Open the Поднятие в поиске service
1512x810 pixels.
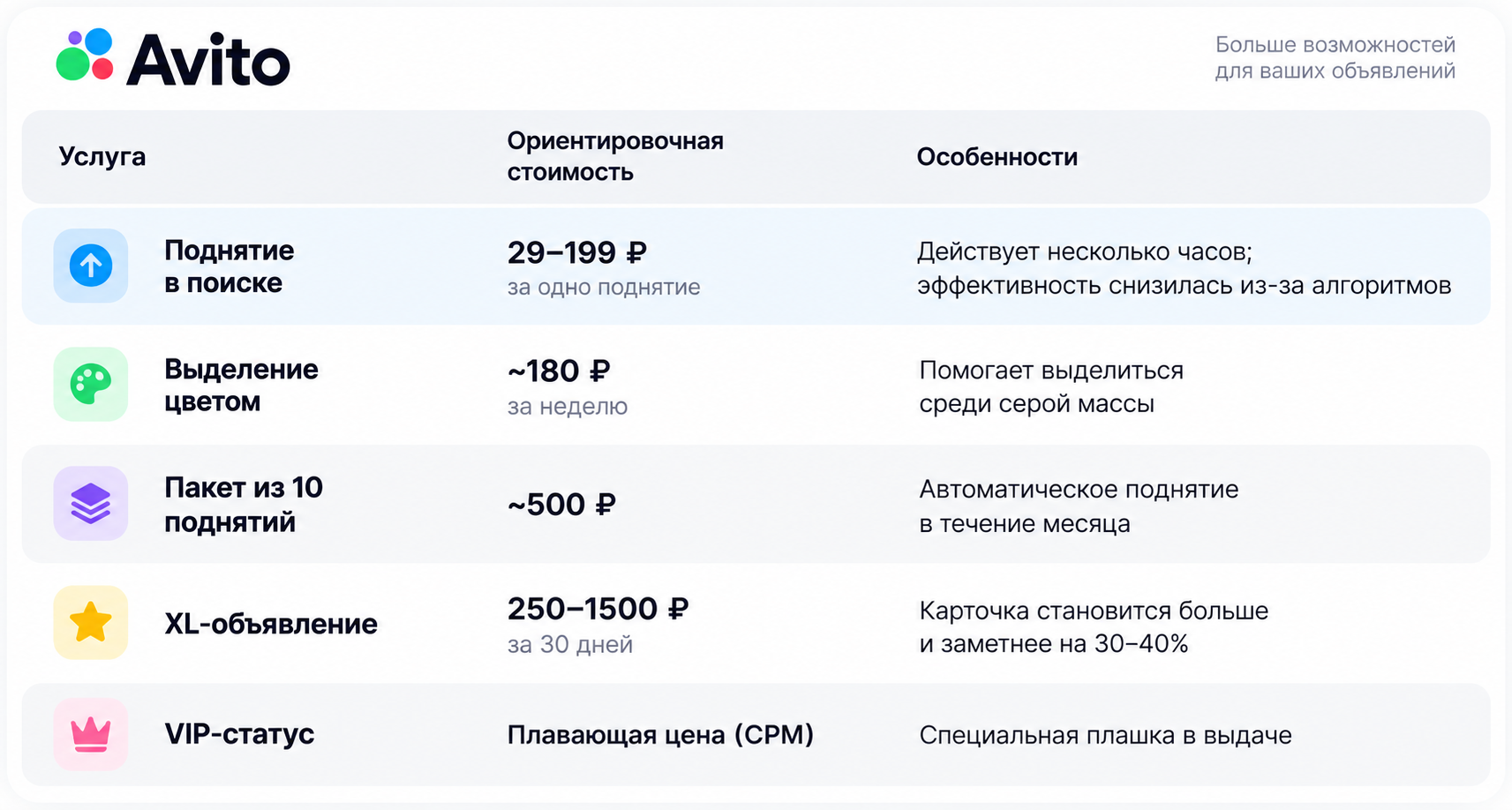[x=229, y=266]
